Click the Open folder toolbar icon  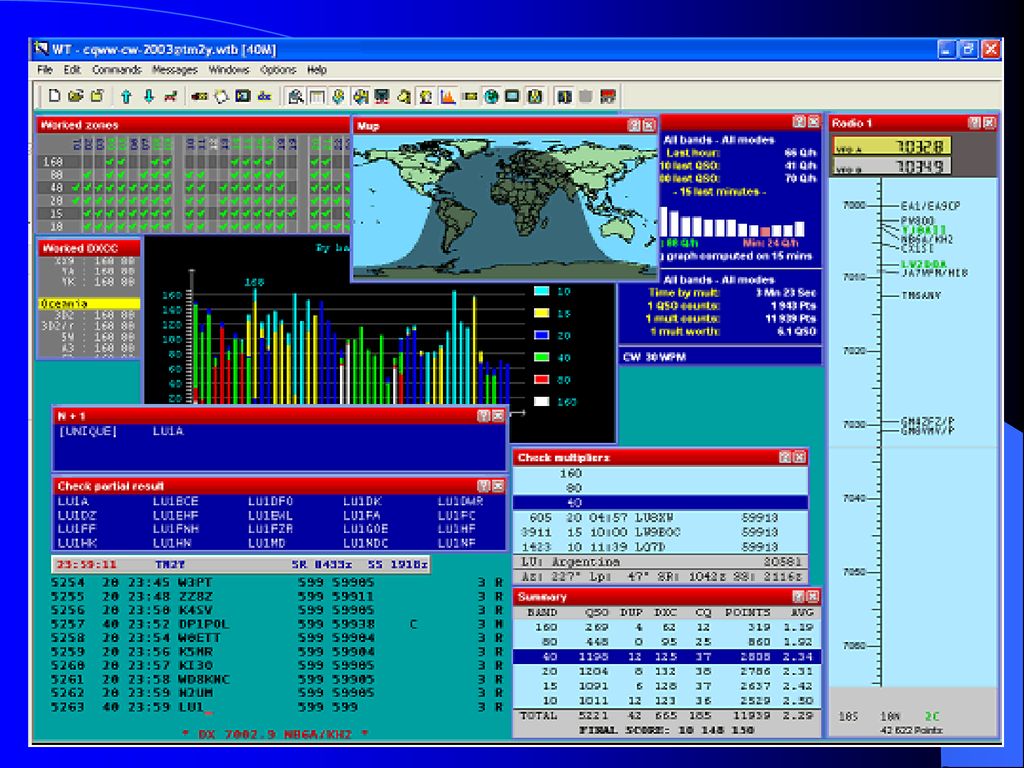76,97
